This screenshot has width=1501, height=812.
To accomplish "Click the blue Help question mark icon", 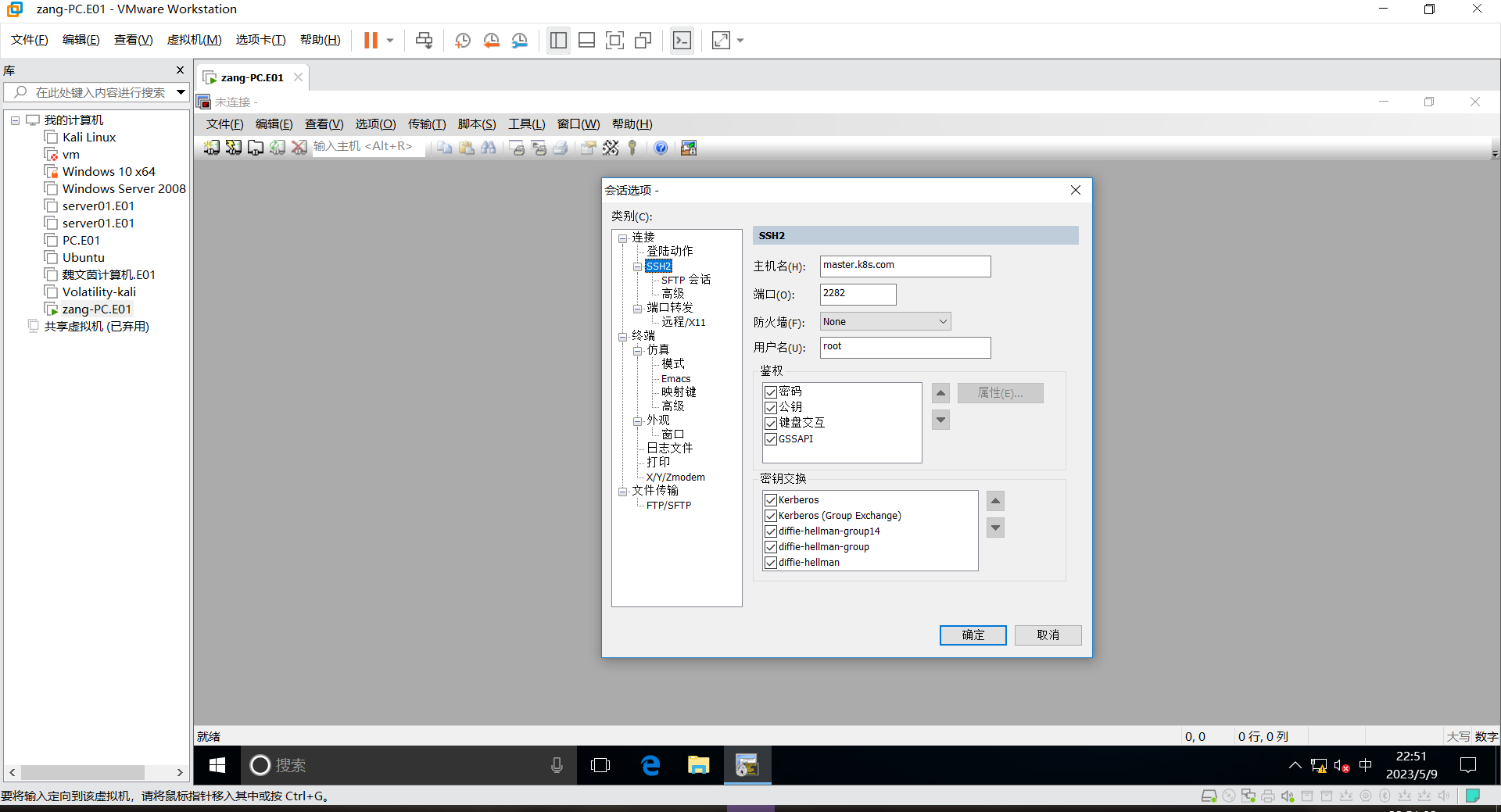I will coord(661,148).
